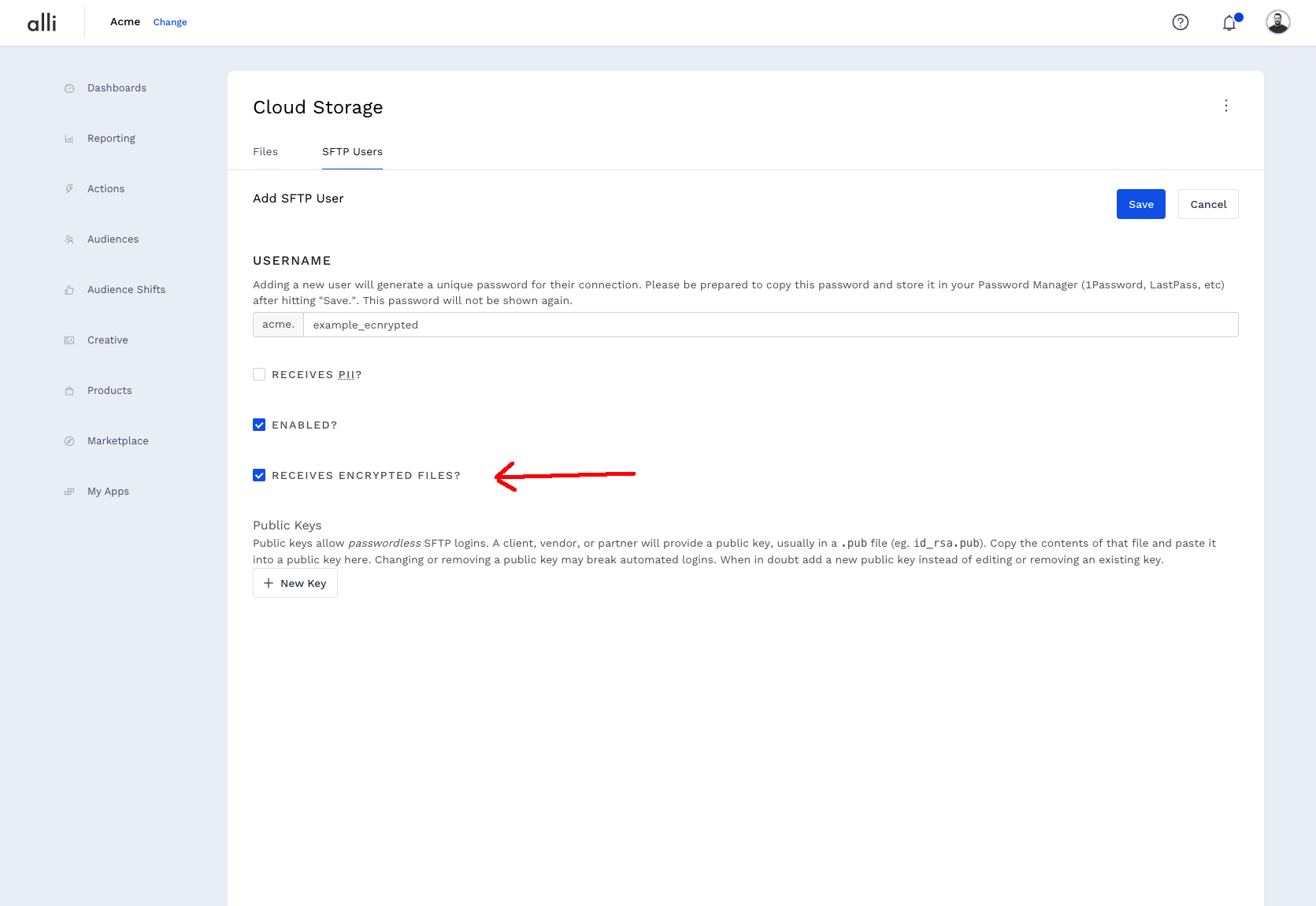Click Change to switch client
Viewport: 1316px width, 906px height.
170,22
